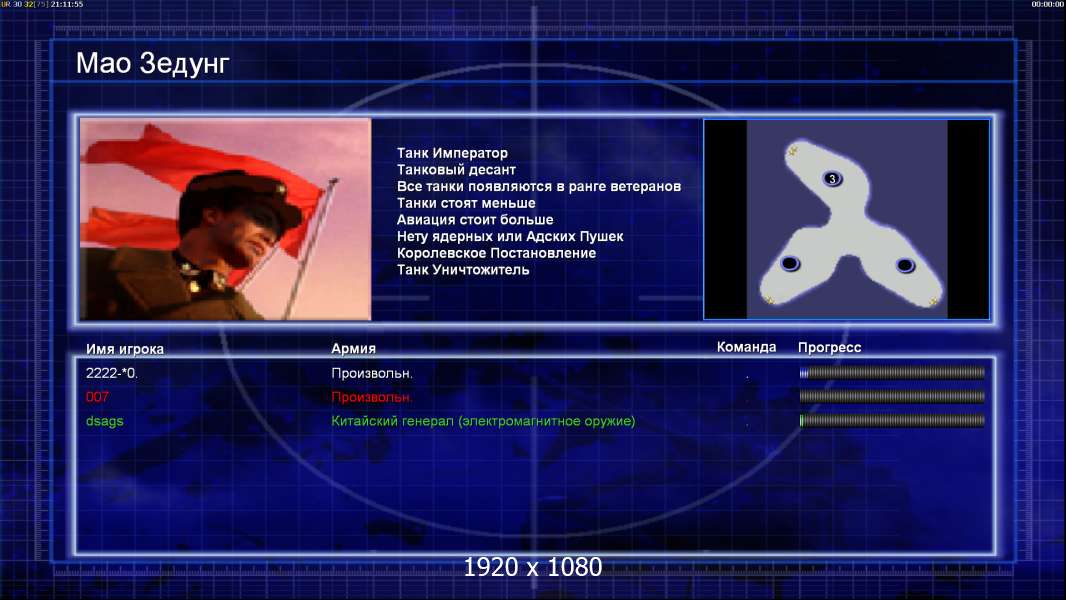The image size is (1066, 600).
Task: Click the 00:00:00 timer in top-right corner
Action: [x=1048, y=4]
